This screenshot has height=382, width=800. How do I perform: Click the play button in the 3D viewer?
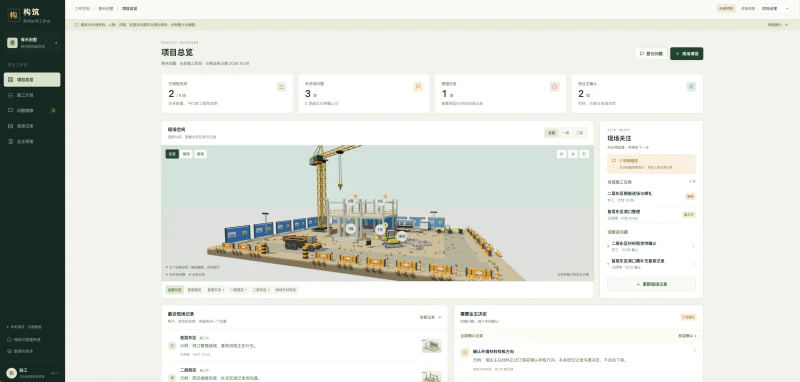573,154
